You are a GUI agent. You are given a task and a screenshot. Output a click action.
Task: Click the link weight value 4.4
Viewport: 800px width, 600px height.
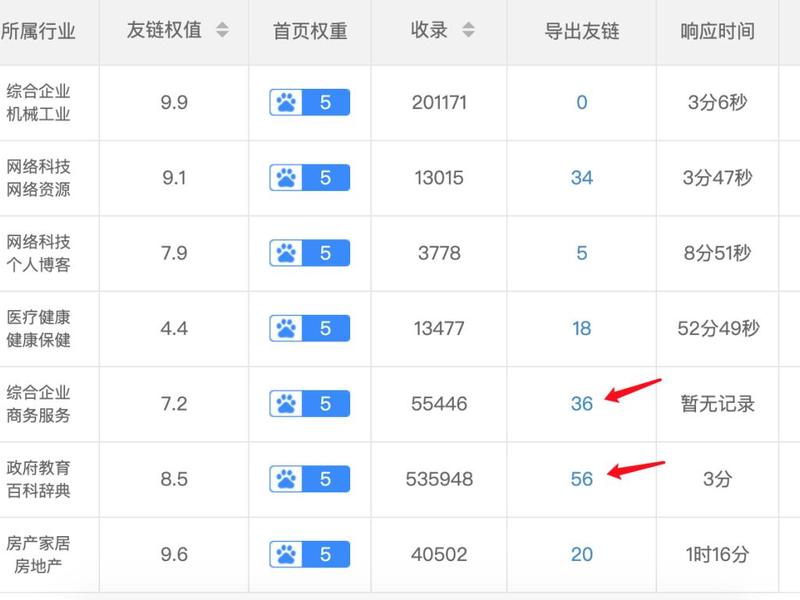click(x=174, y=328)
